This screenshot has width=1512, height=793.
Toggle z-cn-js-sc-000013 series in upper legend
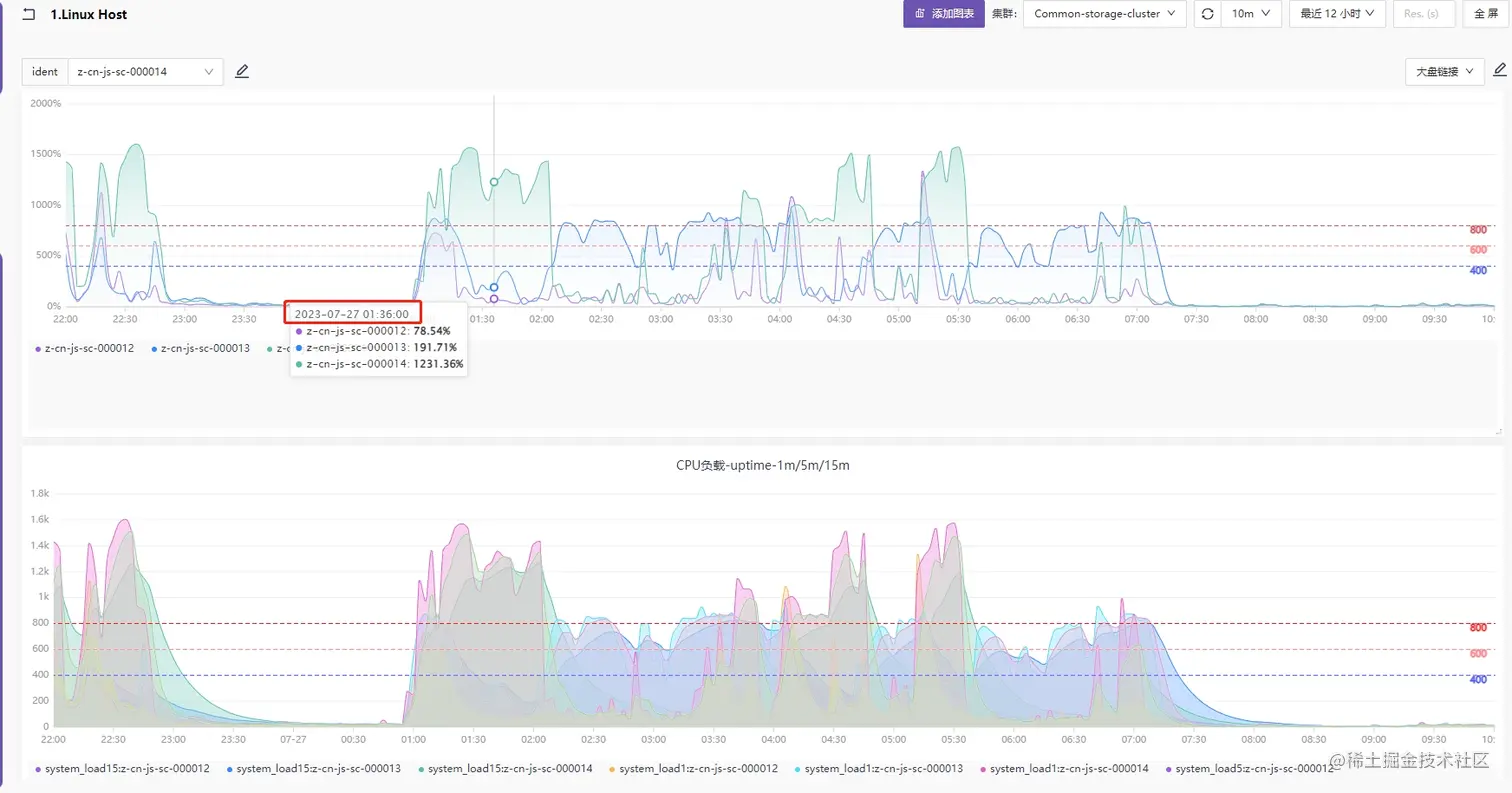click(200, 348)
